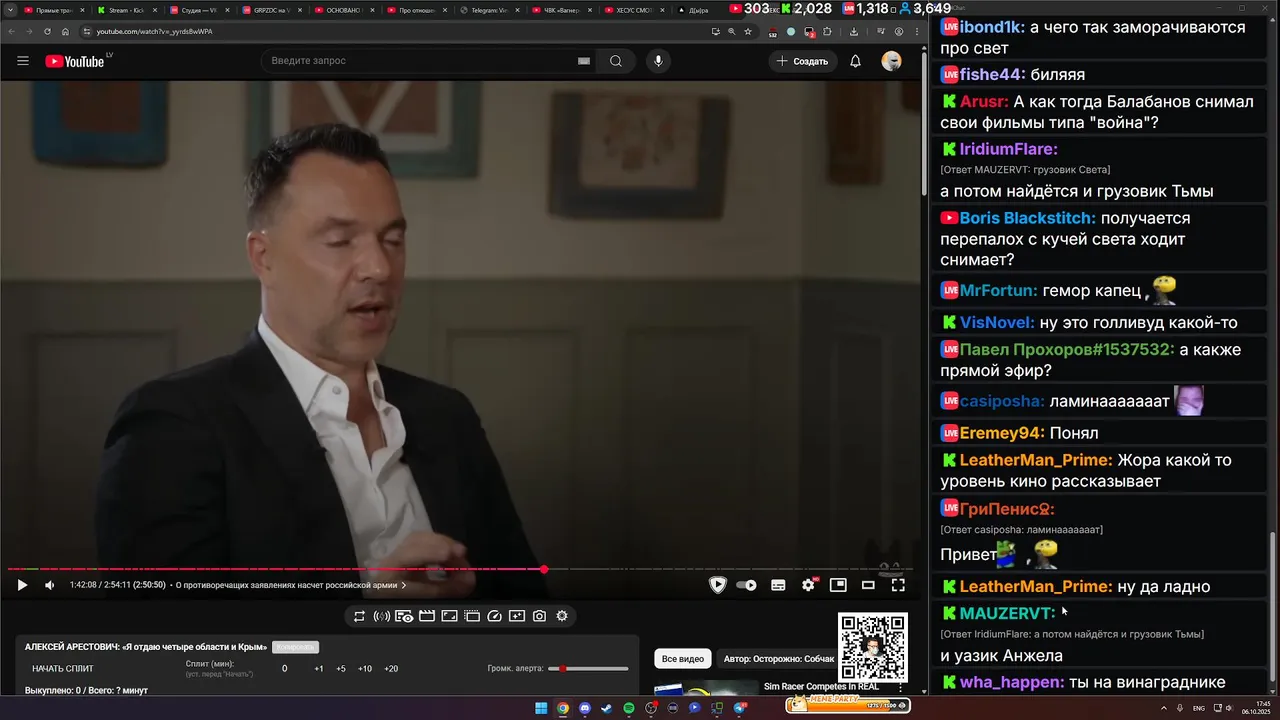This screenshot has width=1280, height=720.
Task: Switch to 'Stream - Kick' browser tab
Action: (128, 10)
